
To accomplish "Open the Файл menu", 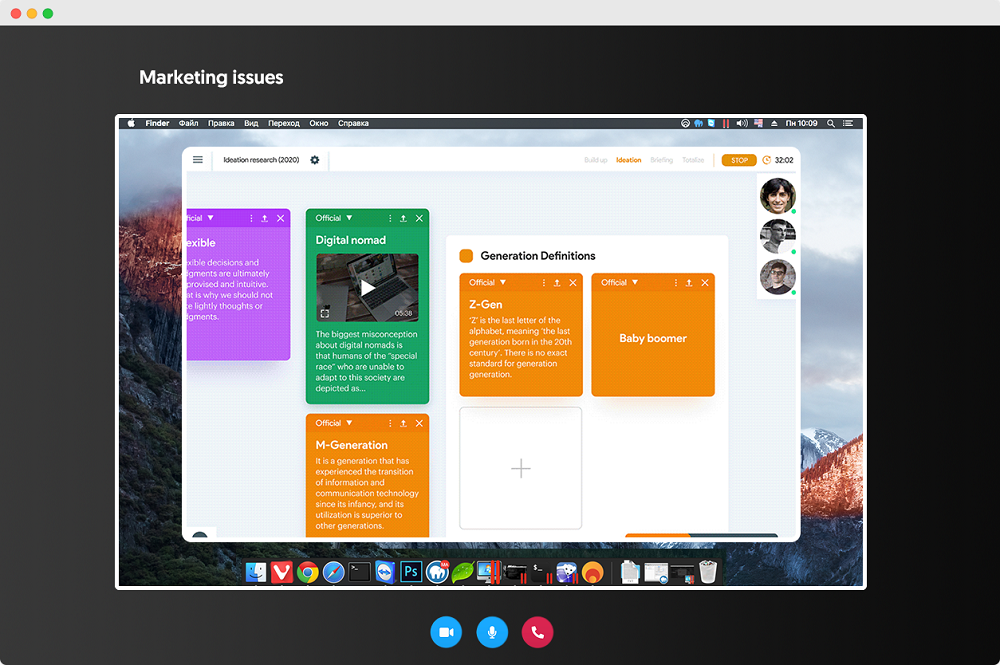I will (x=188, y=123).
